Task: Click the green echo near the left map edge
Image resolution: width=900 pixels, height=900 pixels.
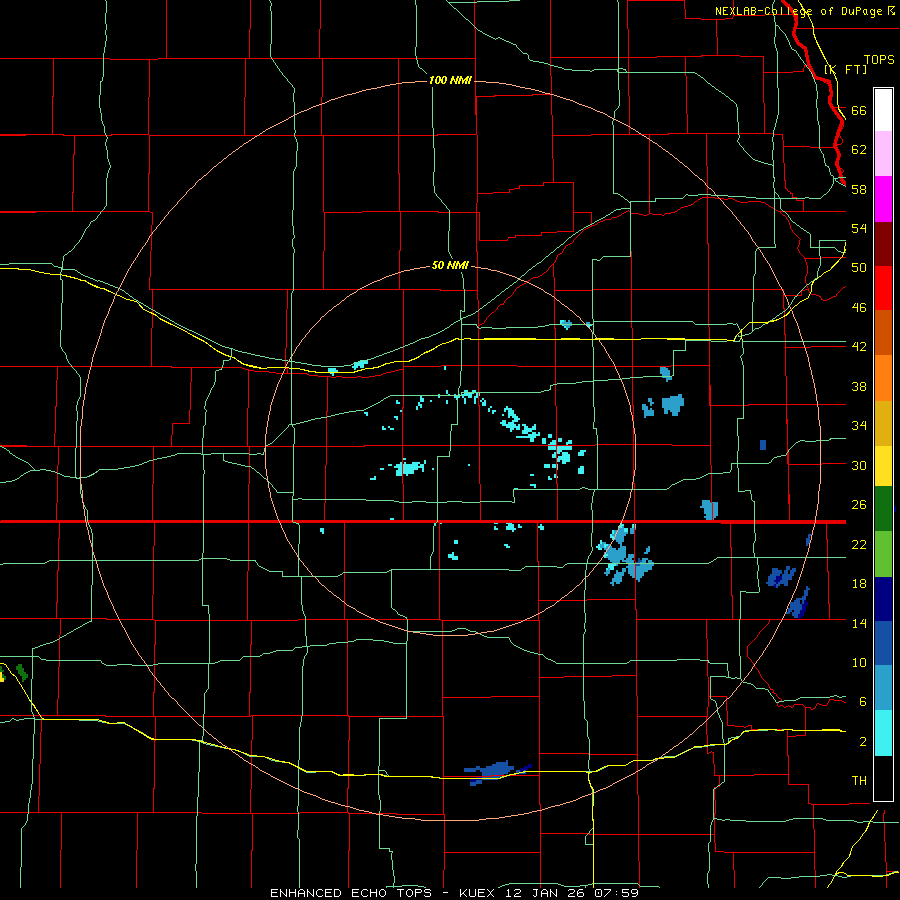Action: [x=22, y=672]
